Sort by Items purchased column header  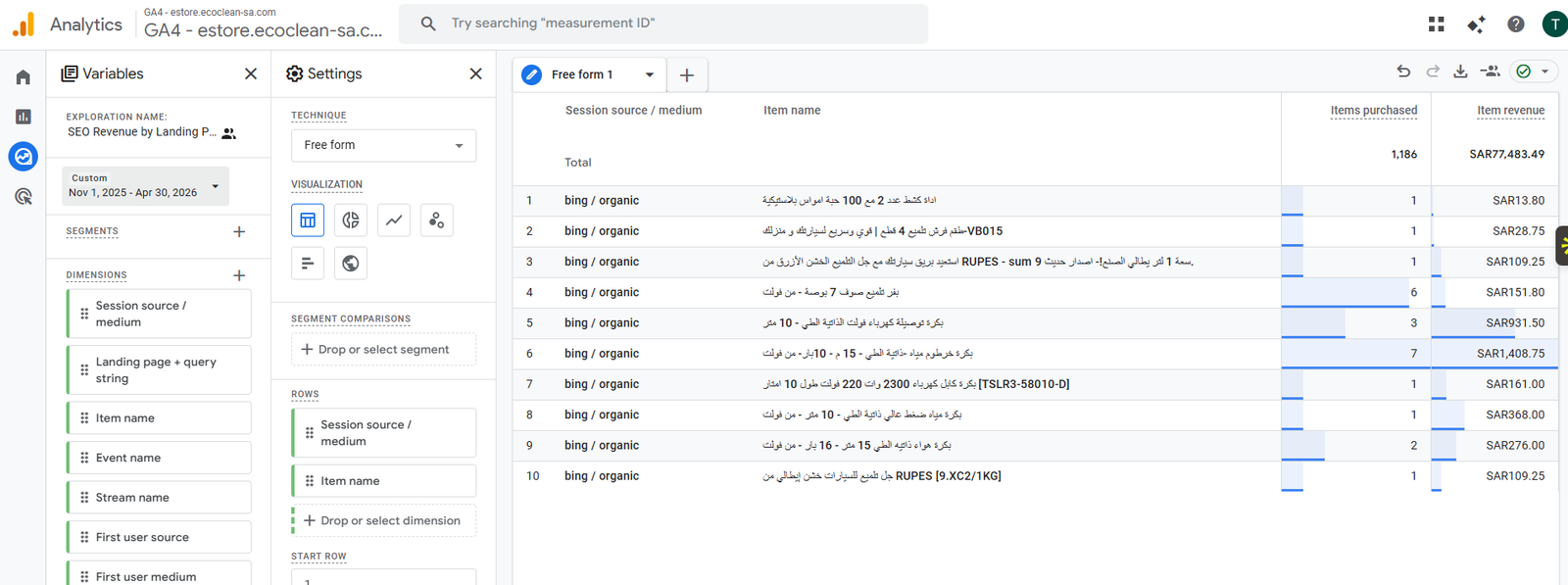coord(1373,111)
